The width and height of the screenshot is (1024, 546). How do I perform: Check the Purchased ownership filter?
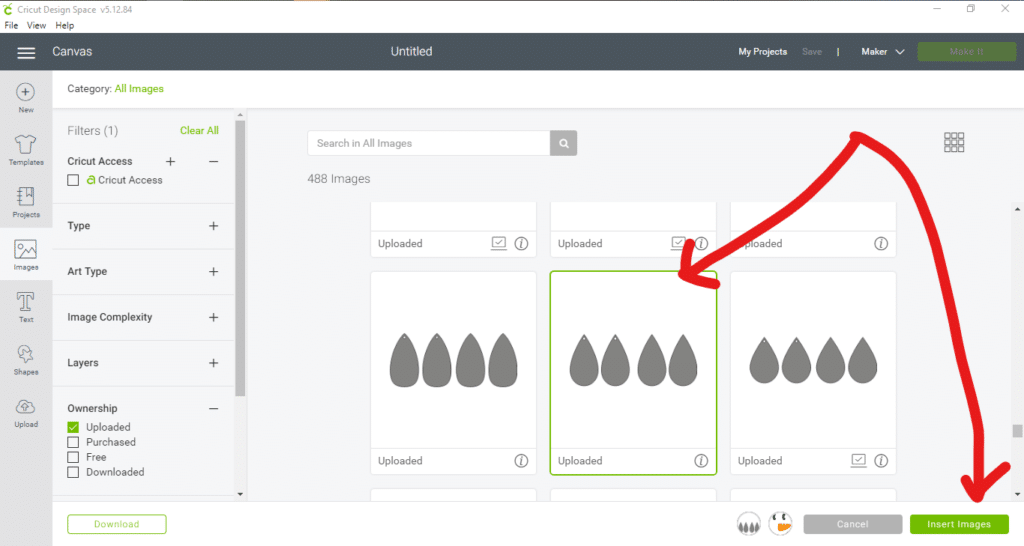point(73,442)
